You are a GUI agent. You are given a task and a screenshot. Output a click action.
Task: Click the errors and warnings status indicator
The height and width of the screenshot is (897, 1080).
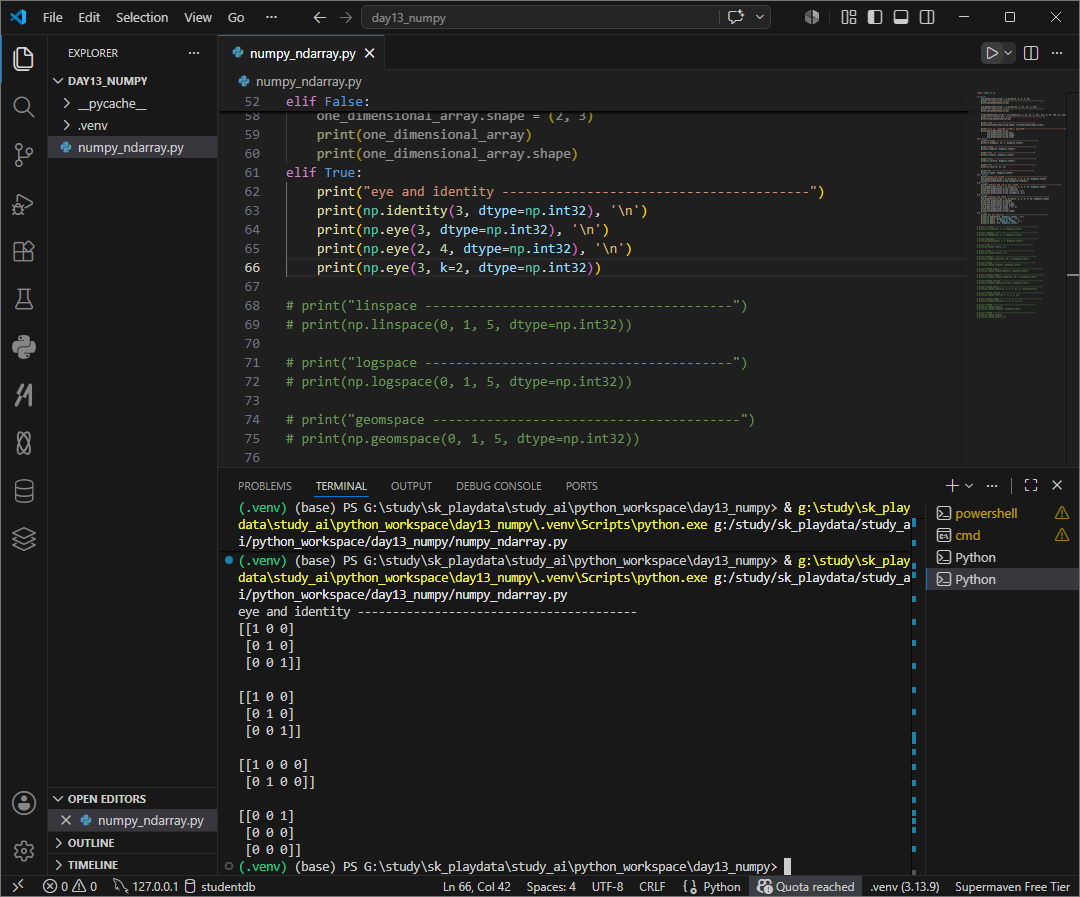coord(70,887)
